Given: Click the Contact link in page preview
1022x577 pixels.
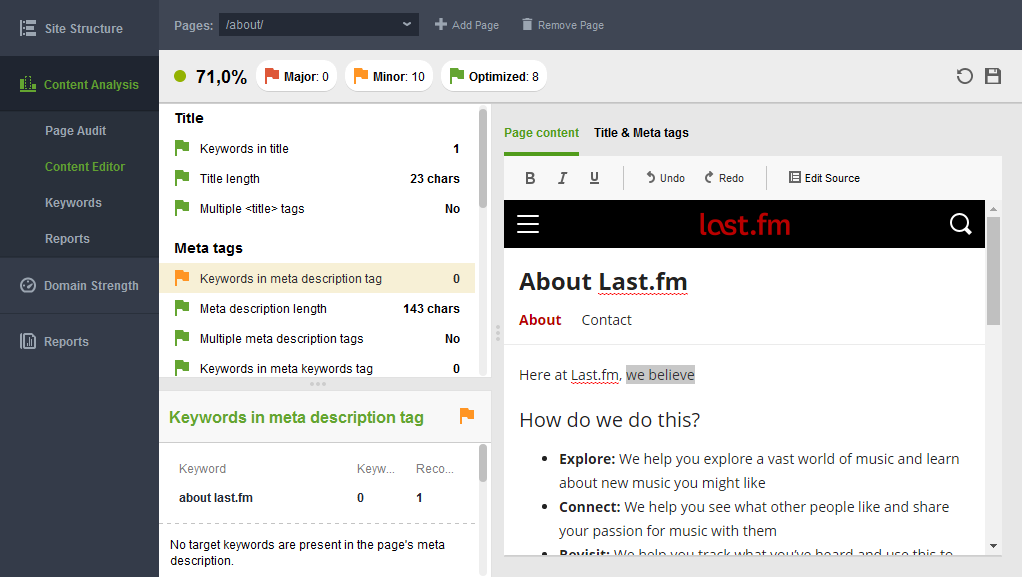Looking at the screenshot, I should [x=606, y=320].
